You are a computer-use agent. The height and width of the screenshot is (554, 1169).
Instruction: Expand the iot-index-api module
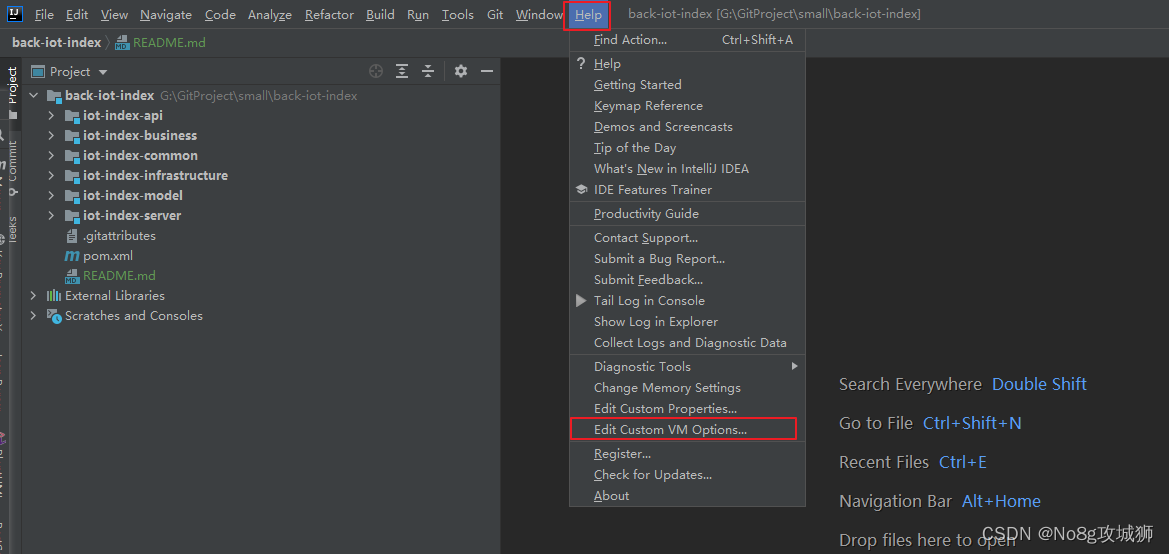[x=51, y=116]
